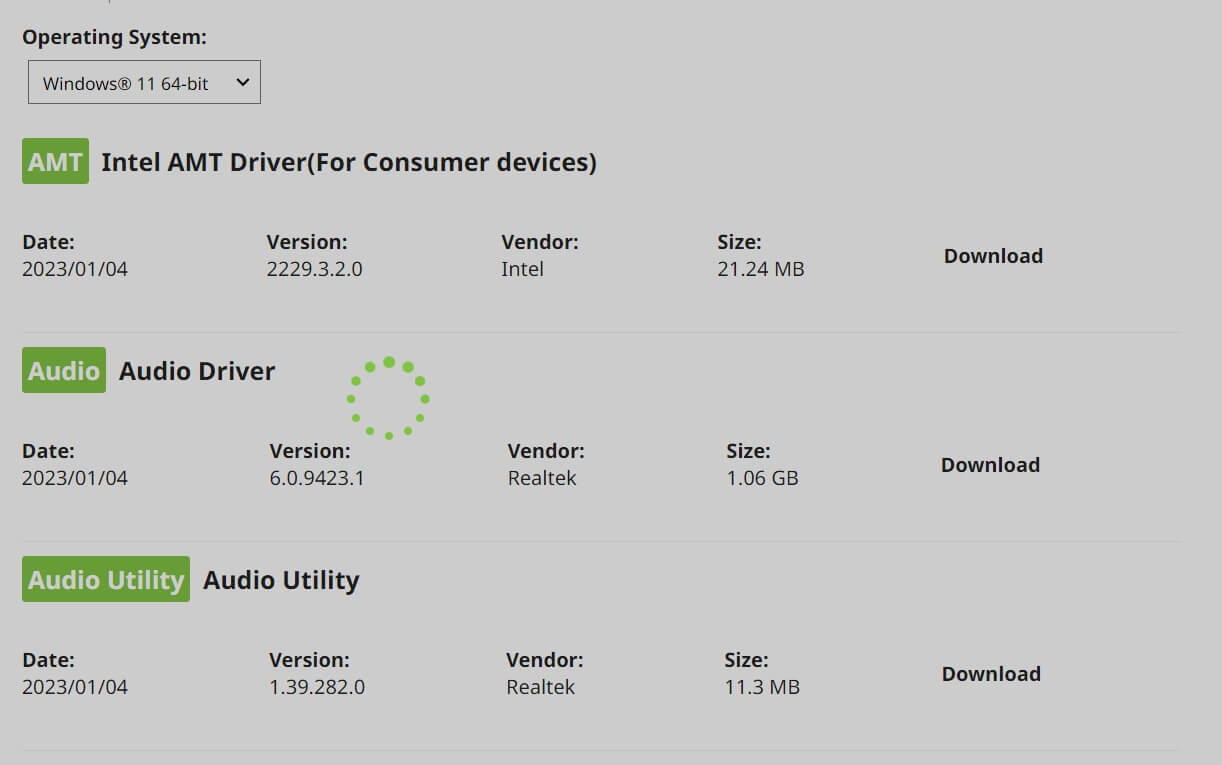This screenshot has width=1222, height=765.
Task: Click the green AMT category badge
Action: pos(55,160)
